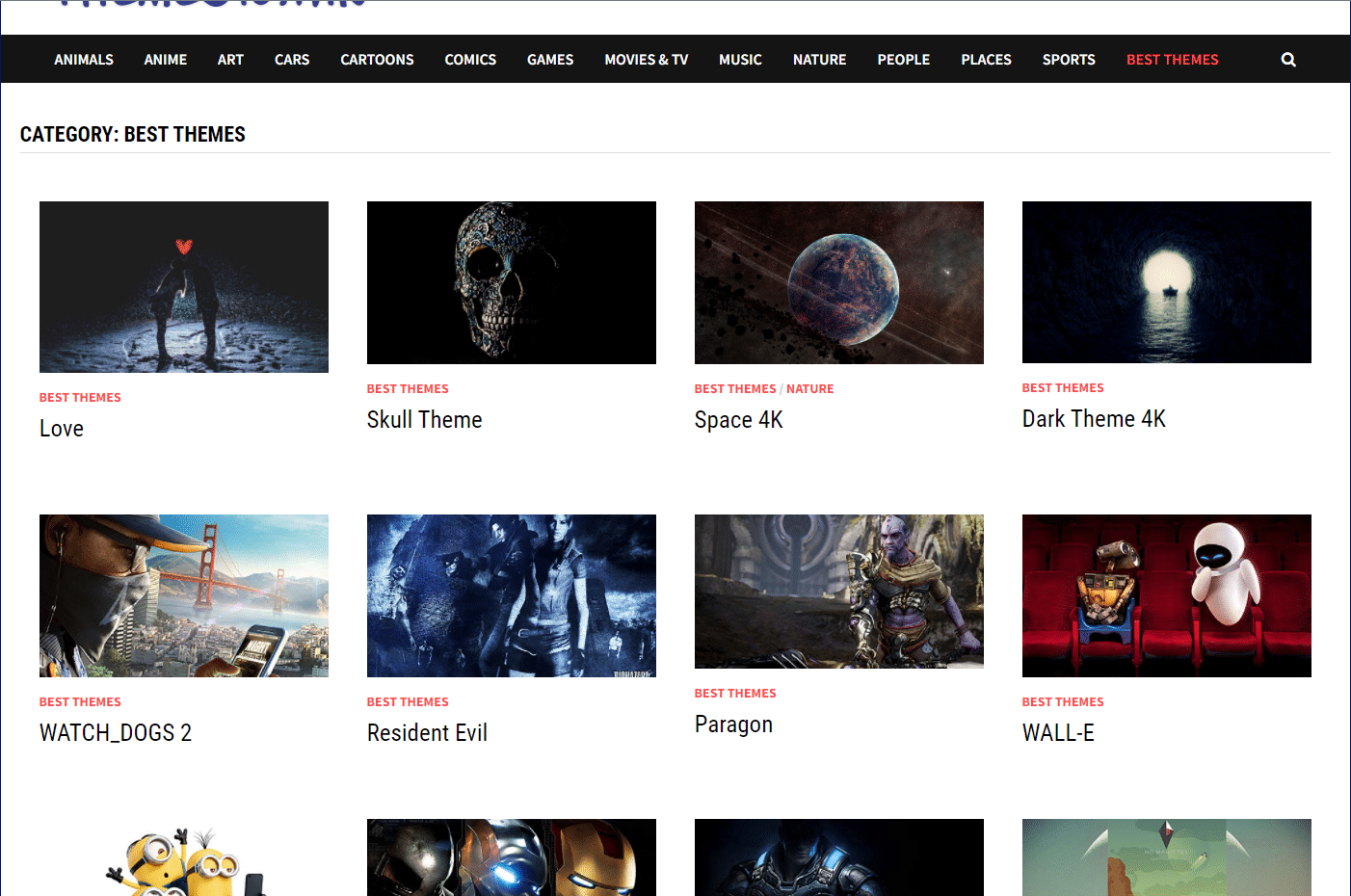This screenshot has height=896, width=1351.
Task: Click BEST THEMES tag above Skull Theme
Action: tap(408, 389)
